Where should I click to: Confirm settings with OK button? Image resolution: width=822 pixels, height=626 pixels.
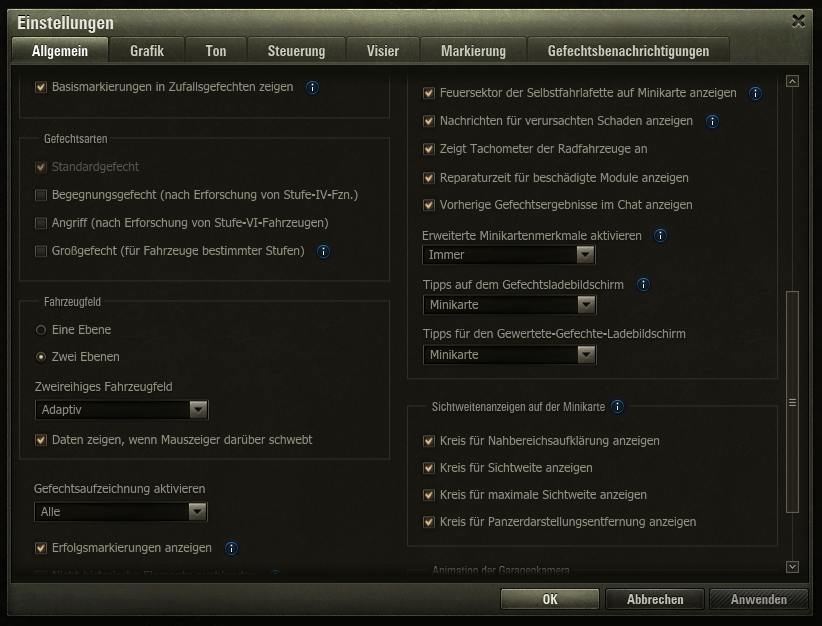click(x=550, y=599)
